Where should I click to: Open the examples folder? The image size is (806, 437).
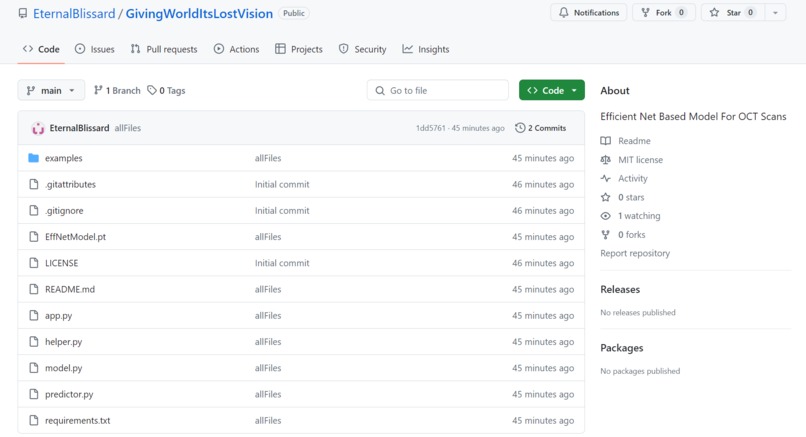(x=64, y=158)
